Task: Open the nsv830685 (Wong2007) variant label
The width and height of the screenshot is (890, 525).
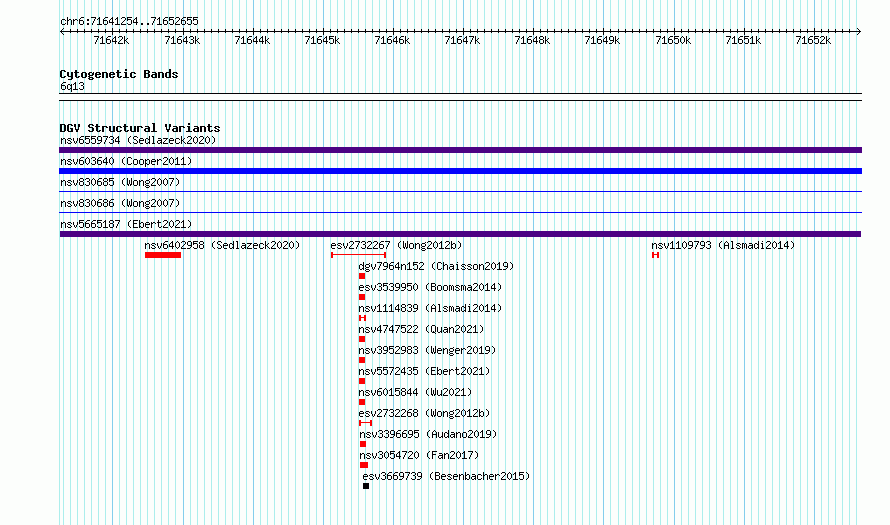Action: [x=120, y=182]
